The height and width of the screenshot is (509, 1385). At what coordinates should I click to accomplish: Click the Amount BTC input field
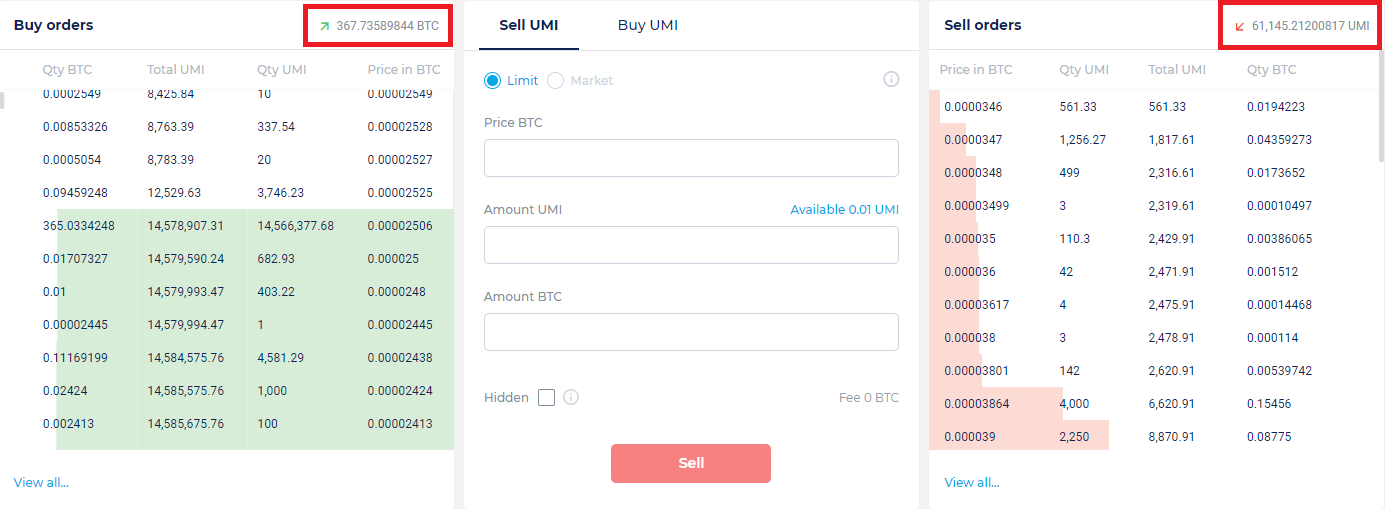click(691, 332)
